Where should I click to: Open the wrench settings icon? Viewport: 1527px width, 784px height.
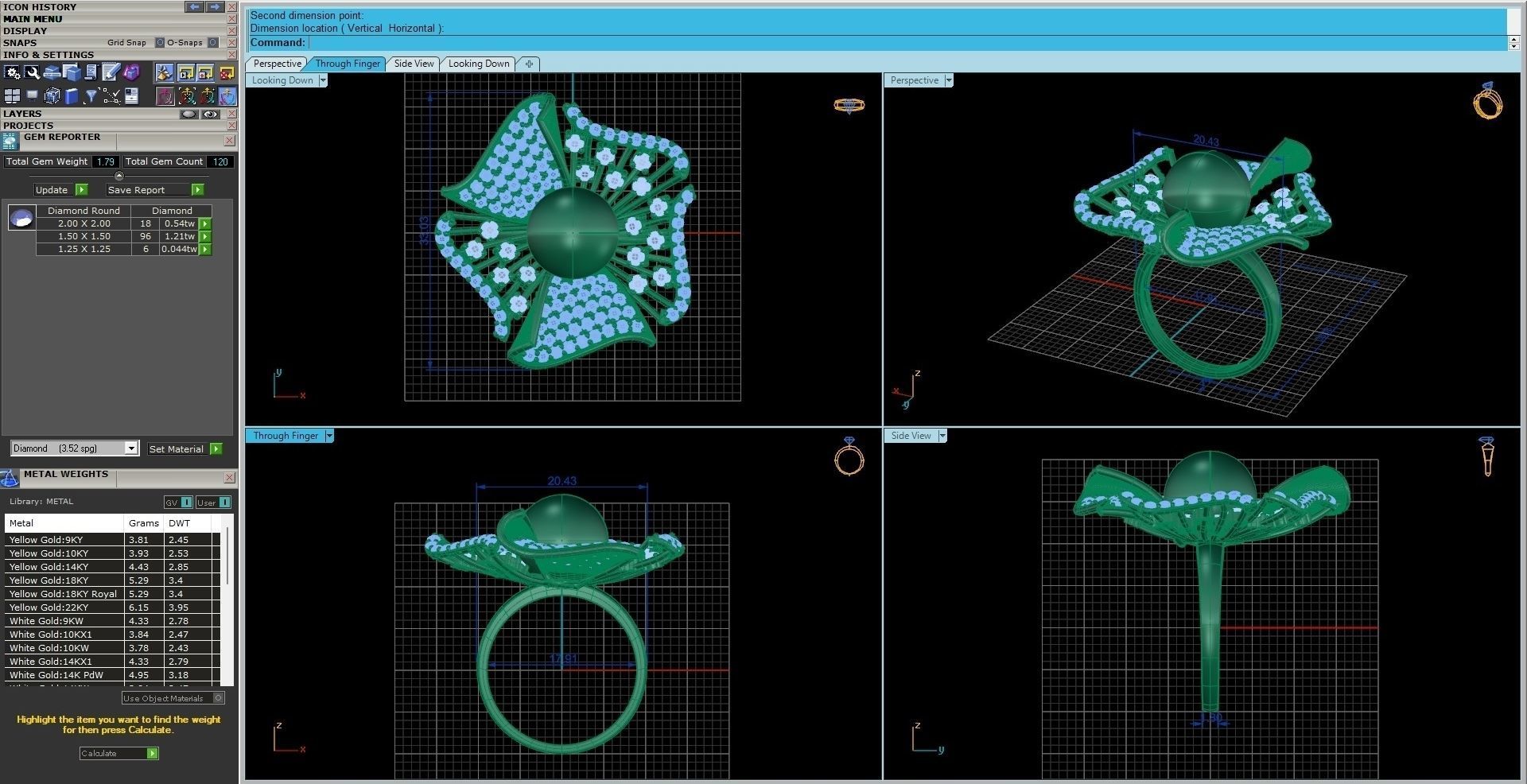pos(32,73)
